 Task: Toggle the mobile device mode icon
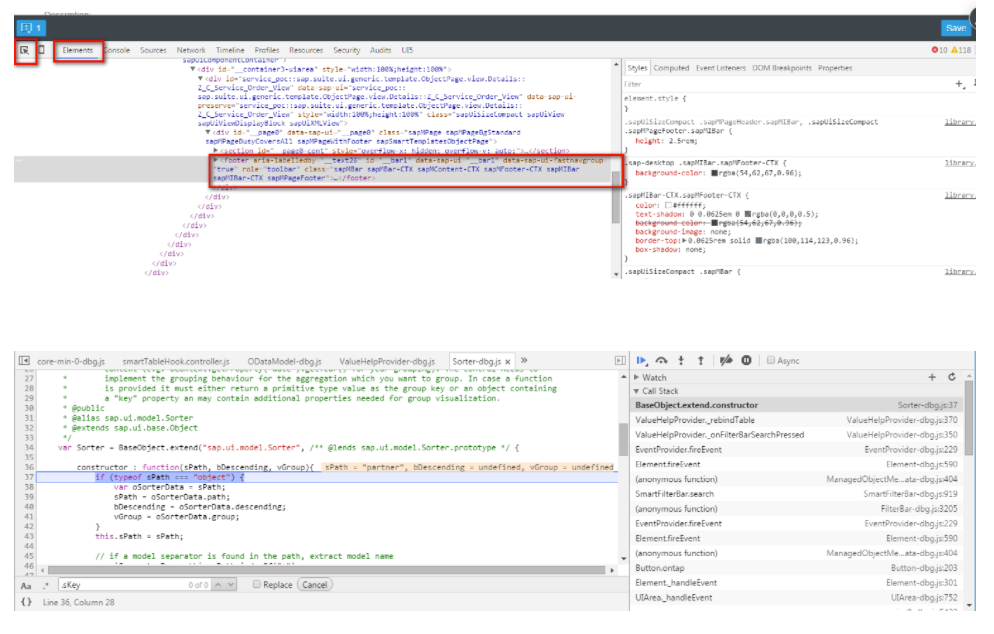pos(42,50)
